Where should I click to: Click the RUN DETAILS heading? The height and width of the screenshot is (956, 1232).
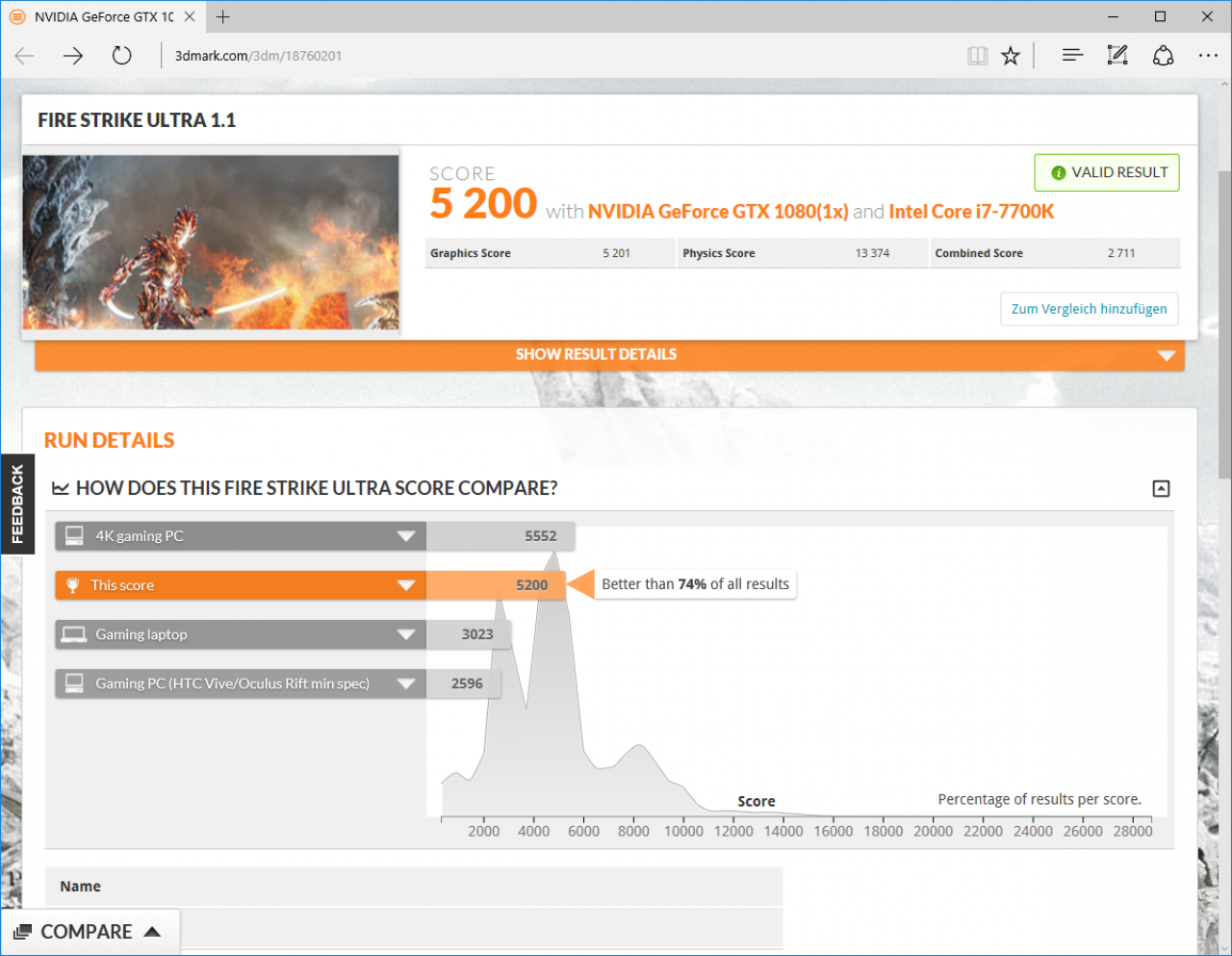110,441
